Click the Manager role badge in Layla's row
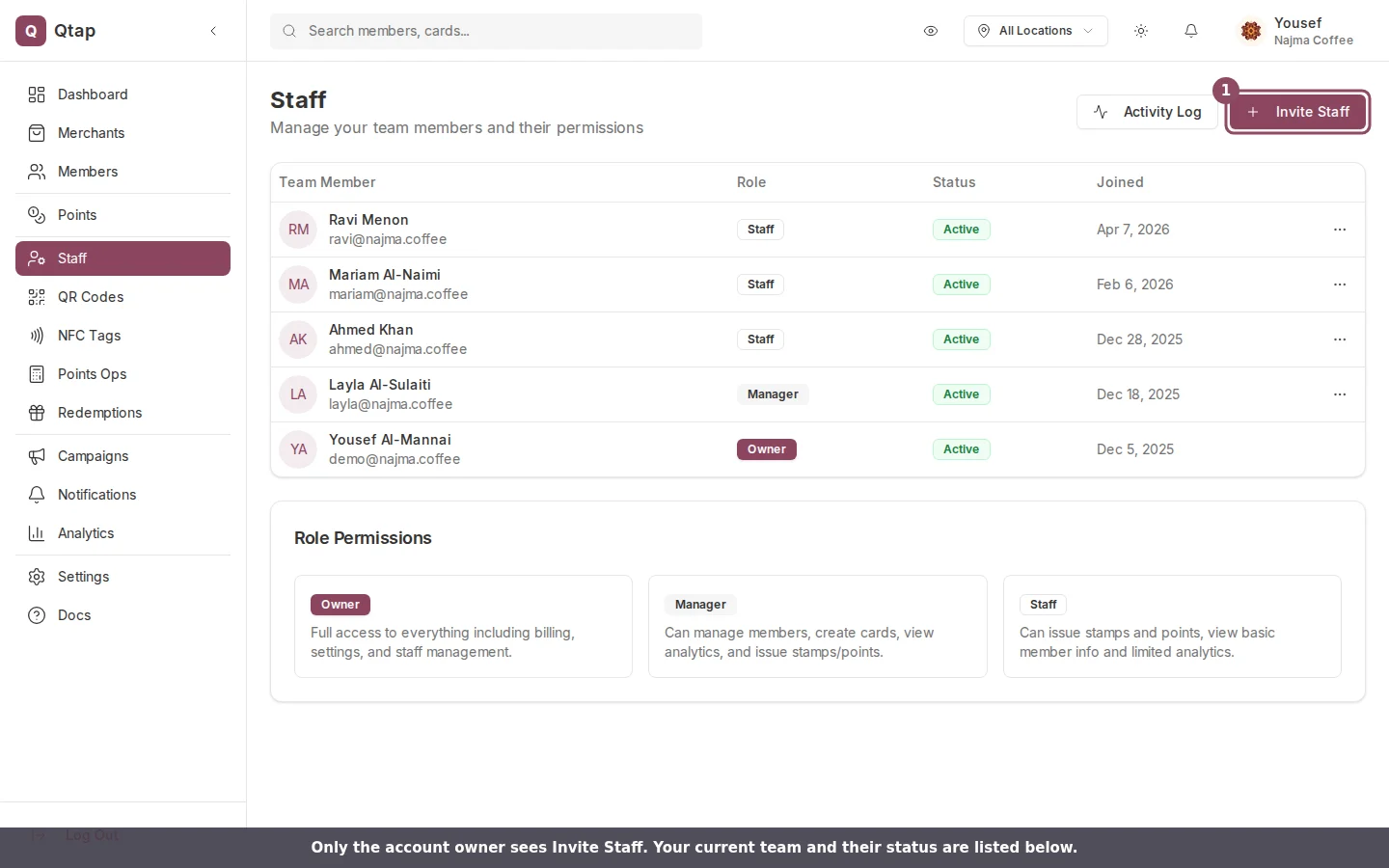The height and width of the screenshot is (868, 1389). point(773,394)
